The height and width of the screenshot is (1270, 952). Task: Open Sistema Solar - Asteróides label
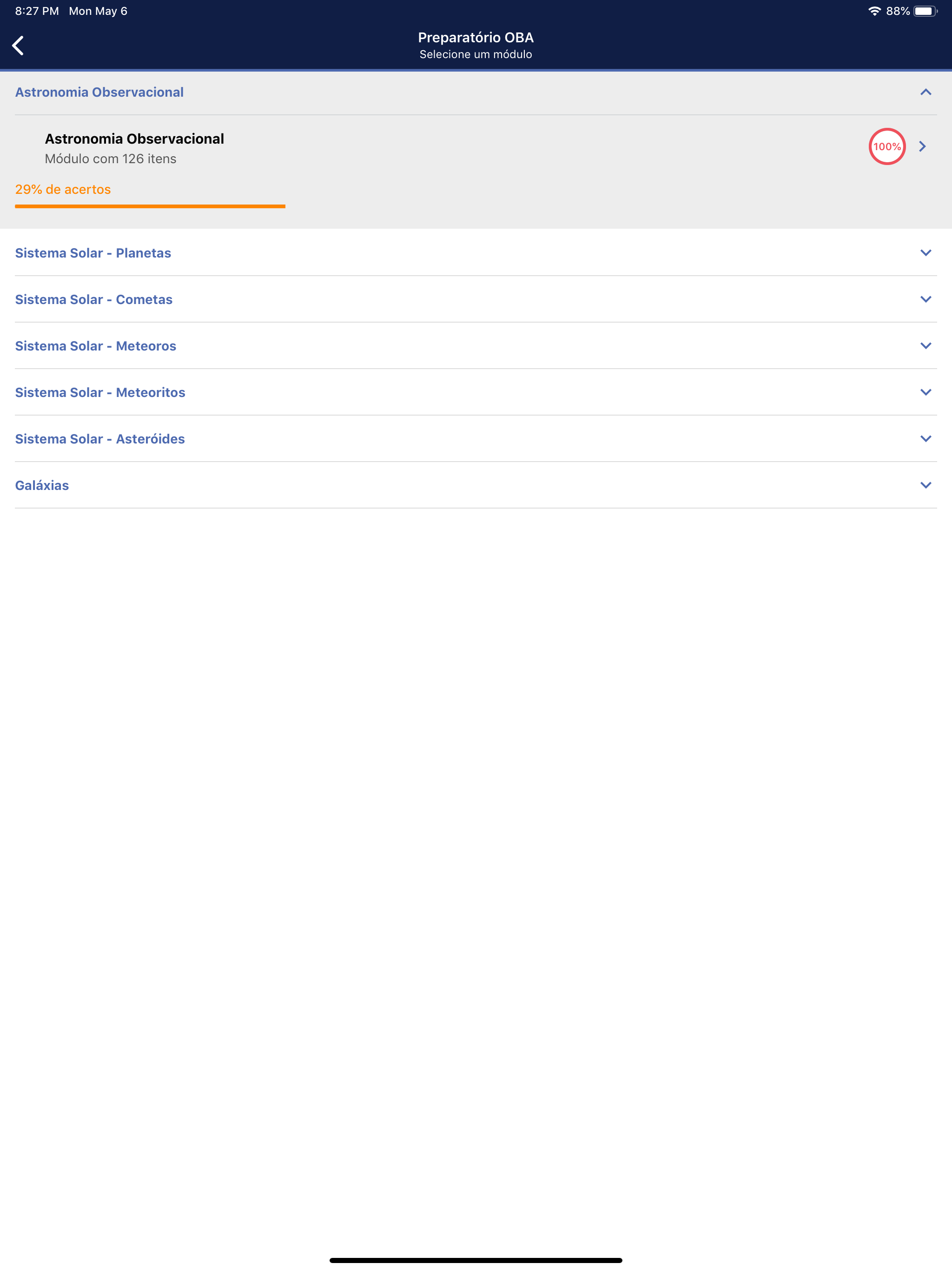click(100, 439)
